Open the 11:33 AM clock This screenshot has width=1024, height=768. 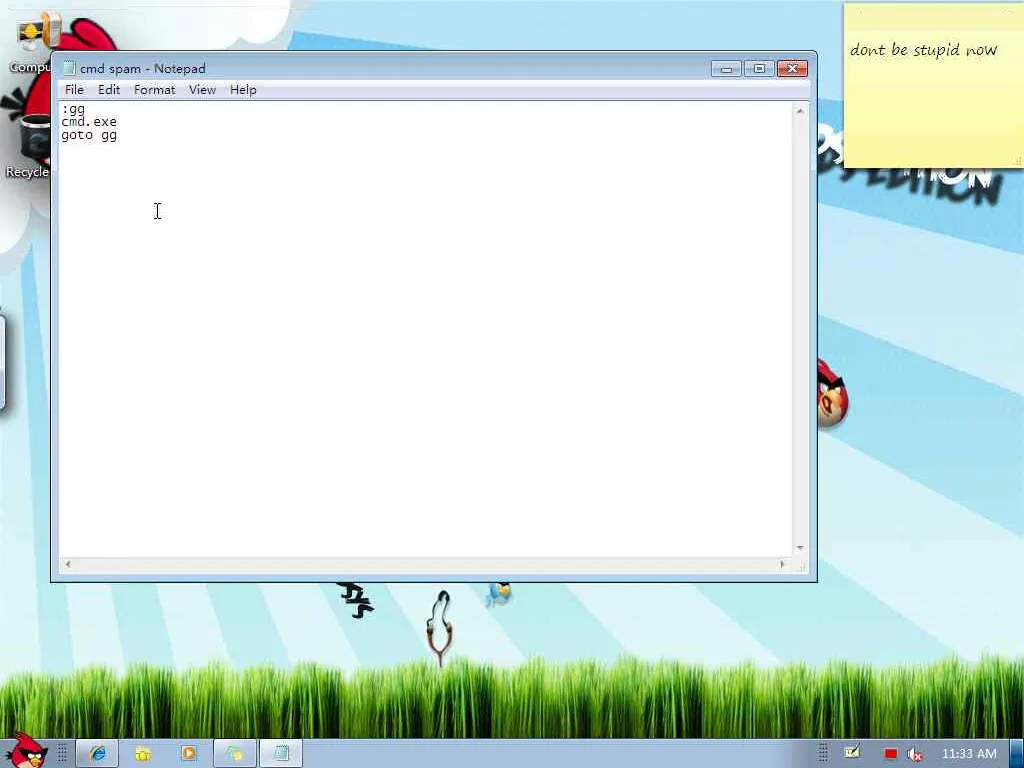tap(969, 754)
